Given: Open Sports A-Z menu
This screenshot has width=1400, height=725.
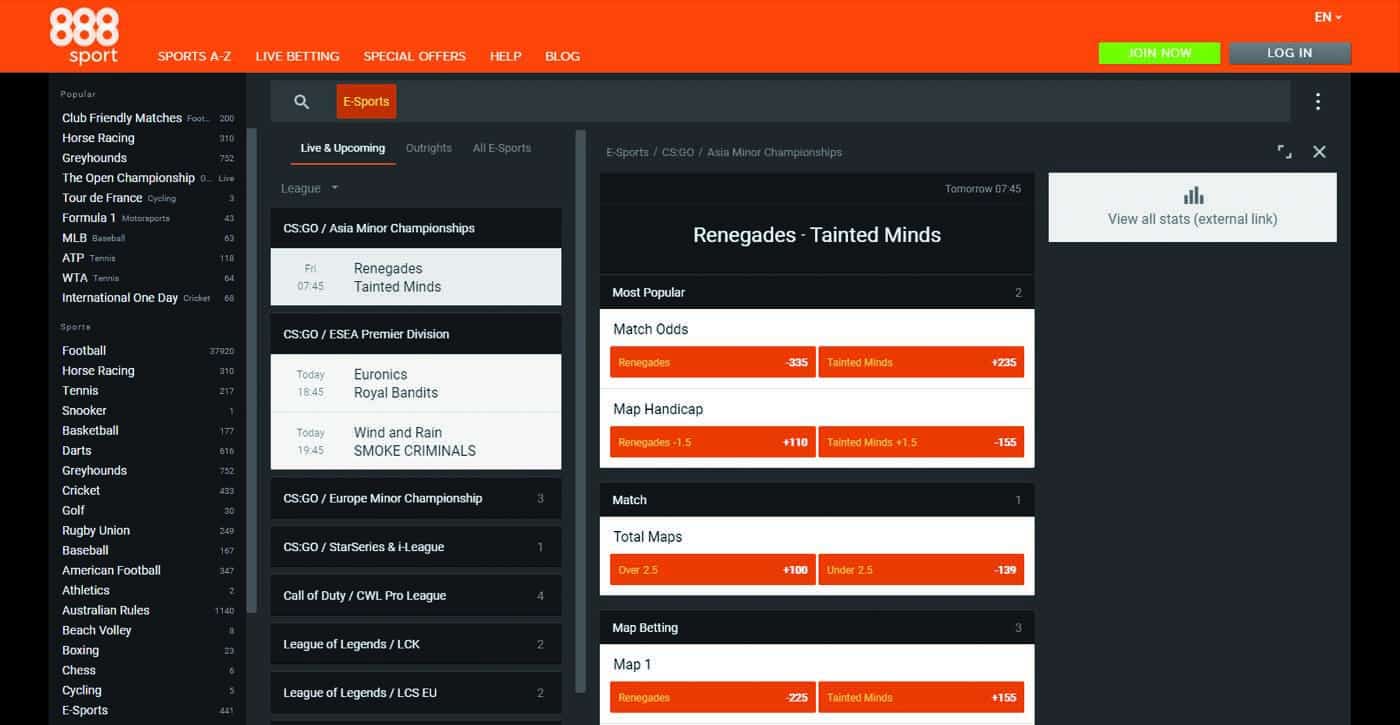Looking at the screenshot, I should pyautogui.click(x=194, y=56).
